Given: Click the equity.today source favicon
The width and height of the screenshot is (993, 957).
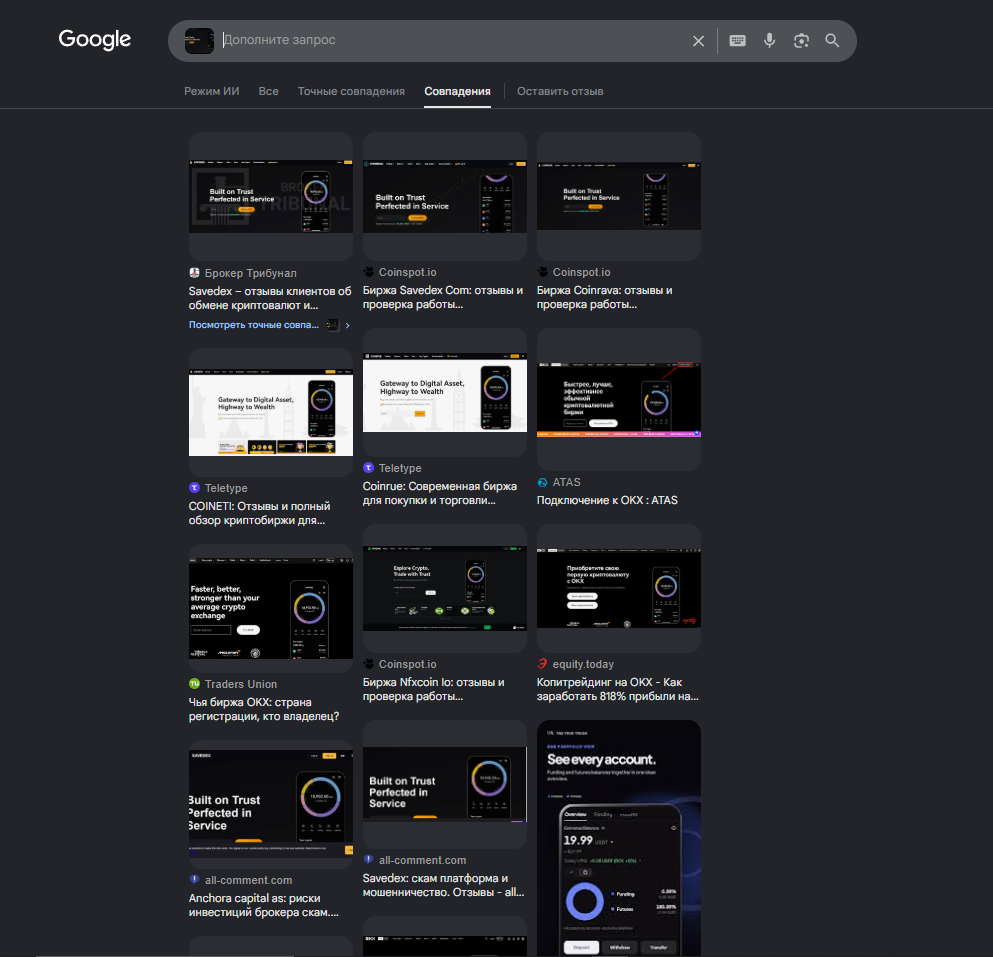Looking at the screenshot, I should click(x=542, y=664).
